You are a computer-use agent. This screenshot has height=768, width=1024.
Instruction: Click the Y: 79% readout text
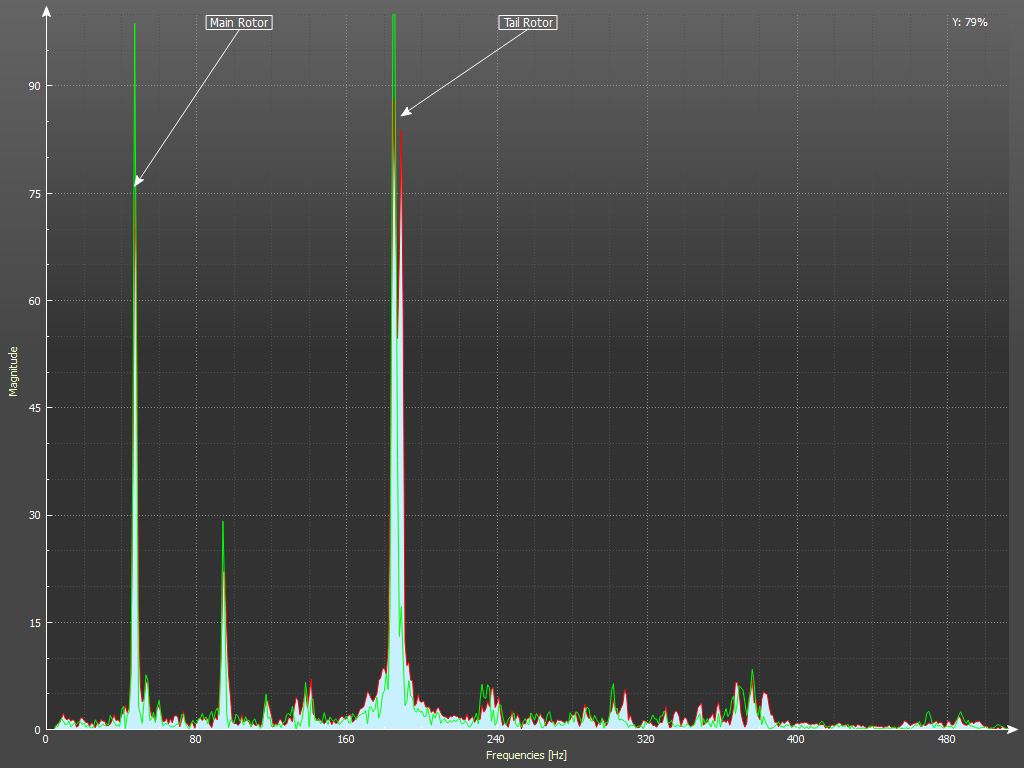pyautogui.click(x=969, y=22)
